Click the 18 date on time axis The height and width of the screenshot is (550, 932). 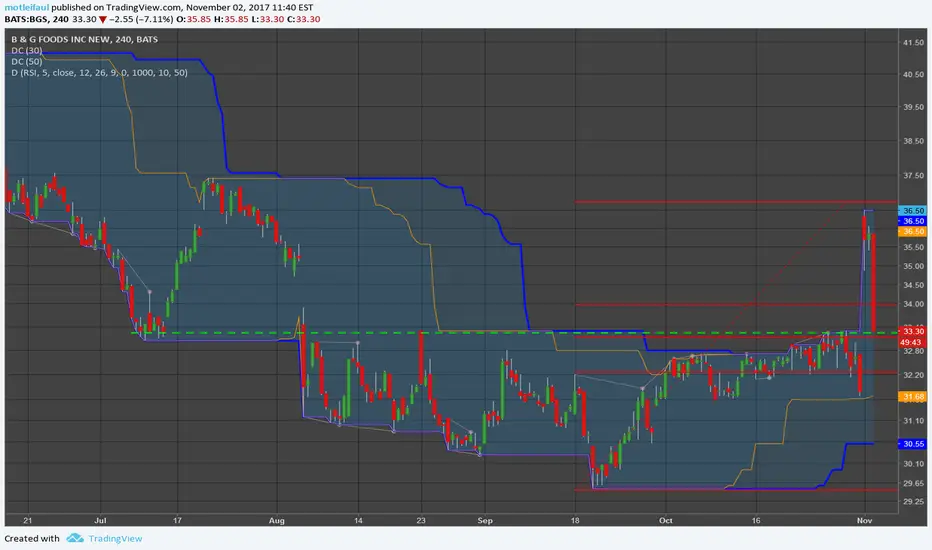575,520
